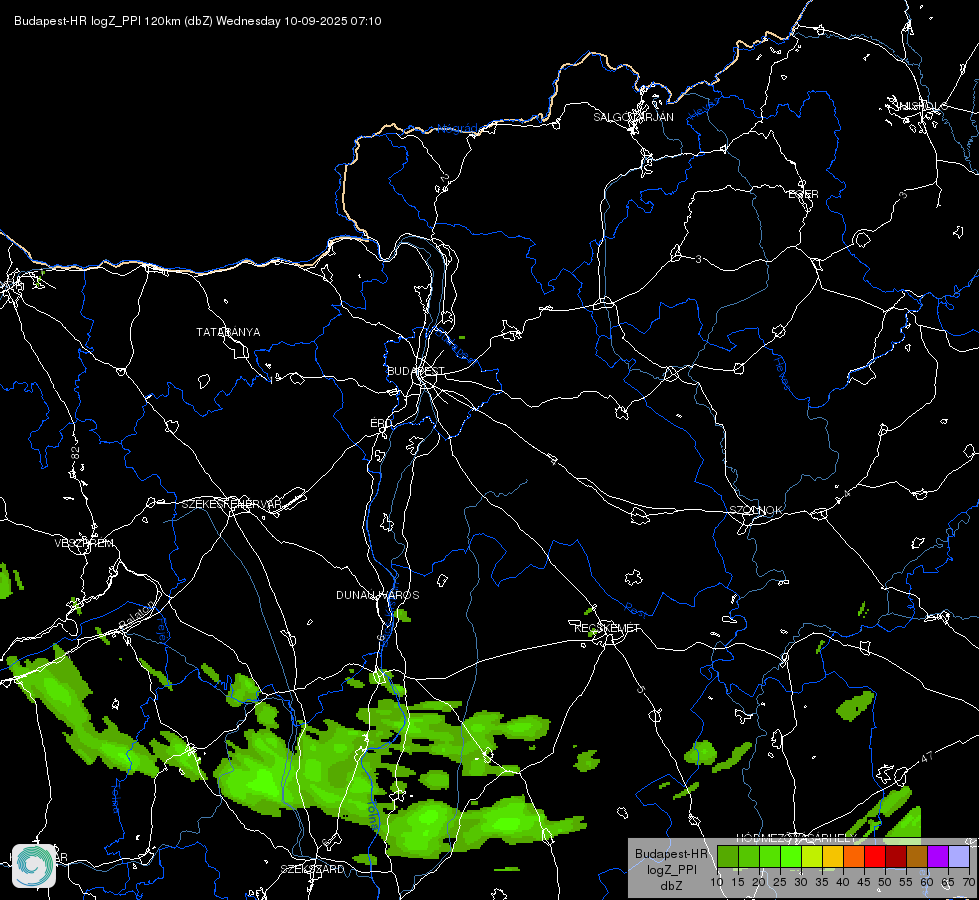Click the SZEKSZARD city label

point(312,869)
